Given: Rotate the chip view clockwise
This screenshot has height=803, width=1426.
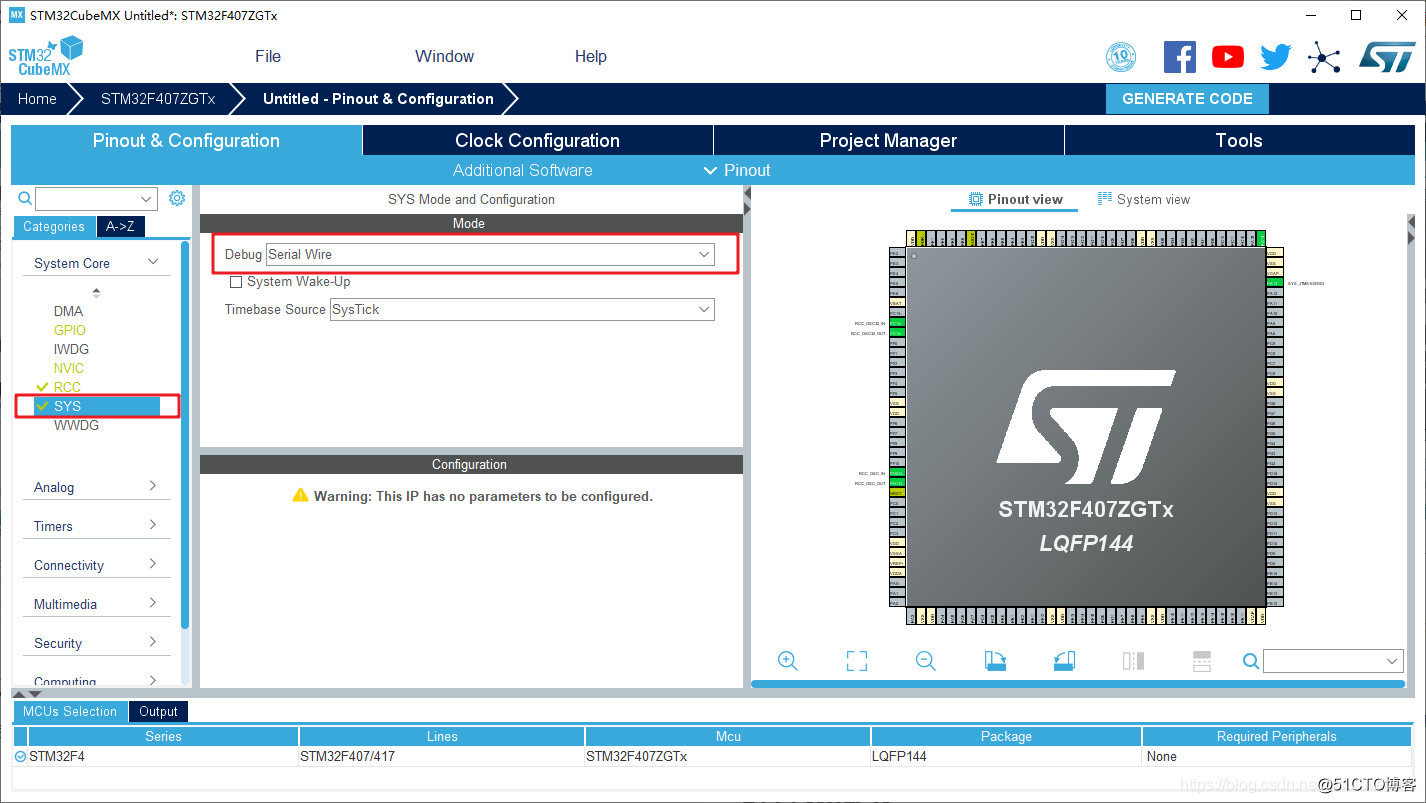Looking at the screenshot, I should point(995,661).
